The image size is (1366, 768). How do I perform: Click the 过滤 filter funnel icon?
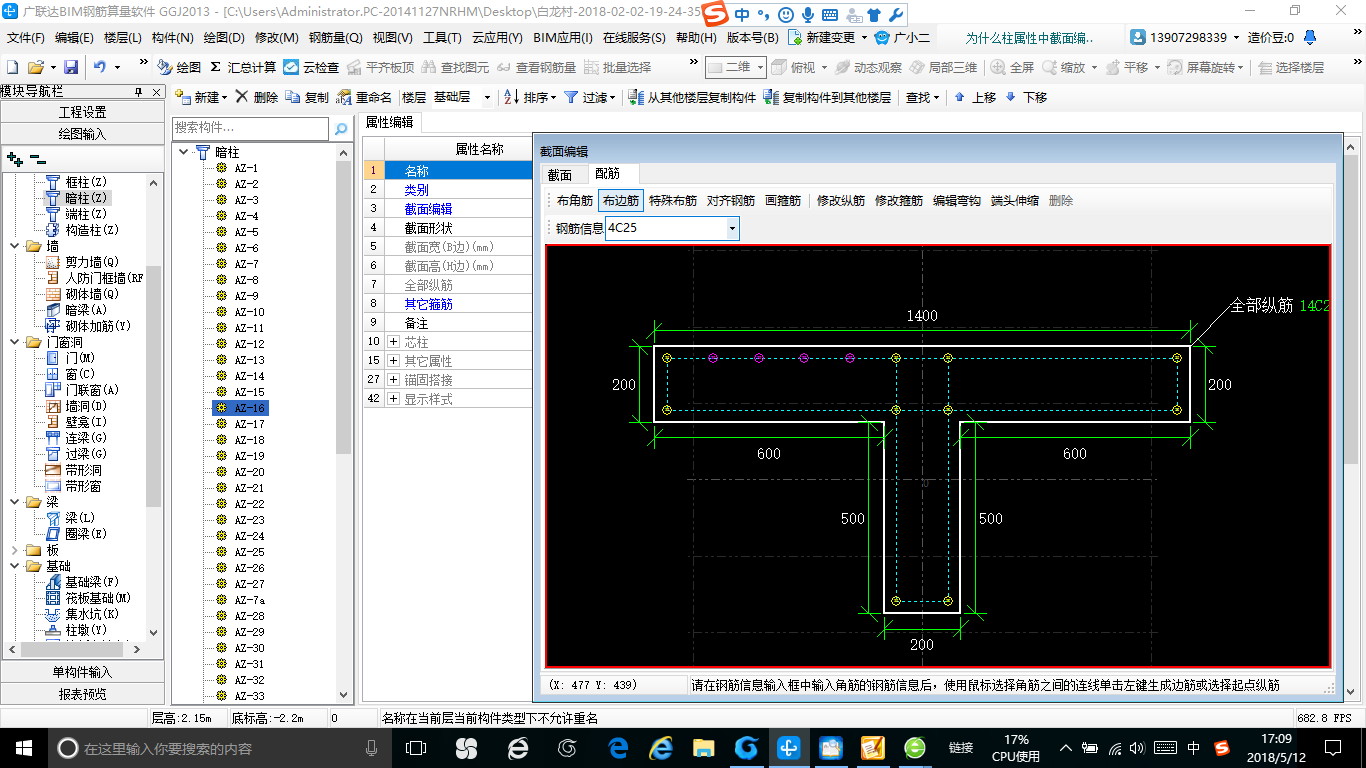tap(571, 97)
